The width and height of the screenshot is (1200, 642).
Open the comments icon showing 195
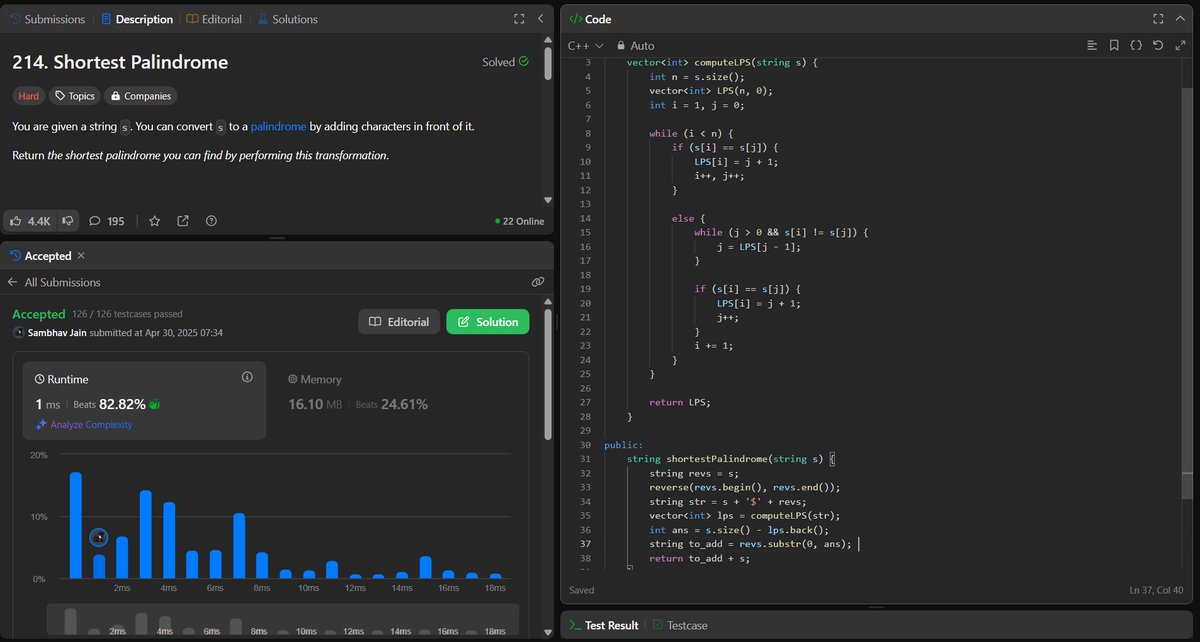pos(96,221)
